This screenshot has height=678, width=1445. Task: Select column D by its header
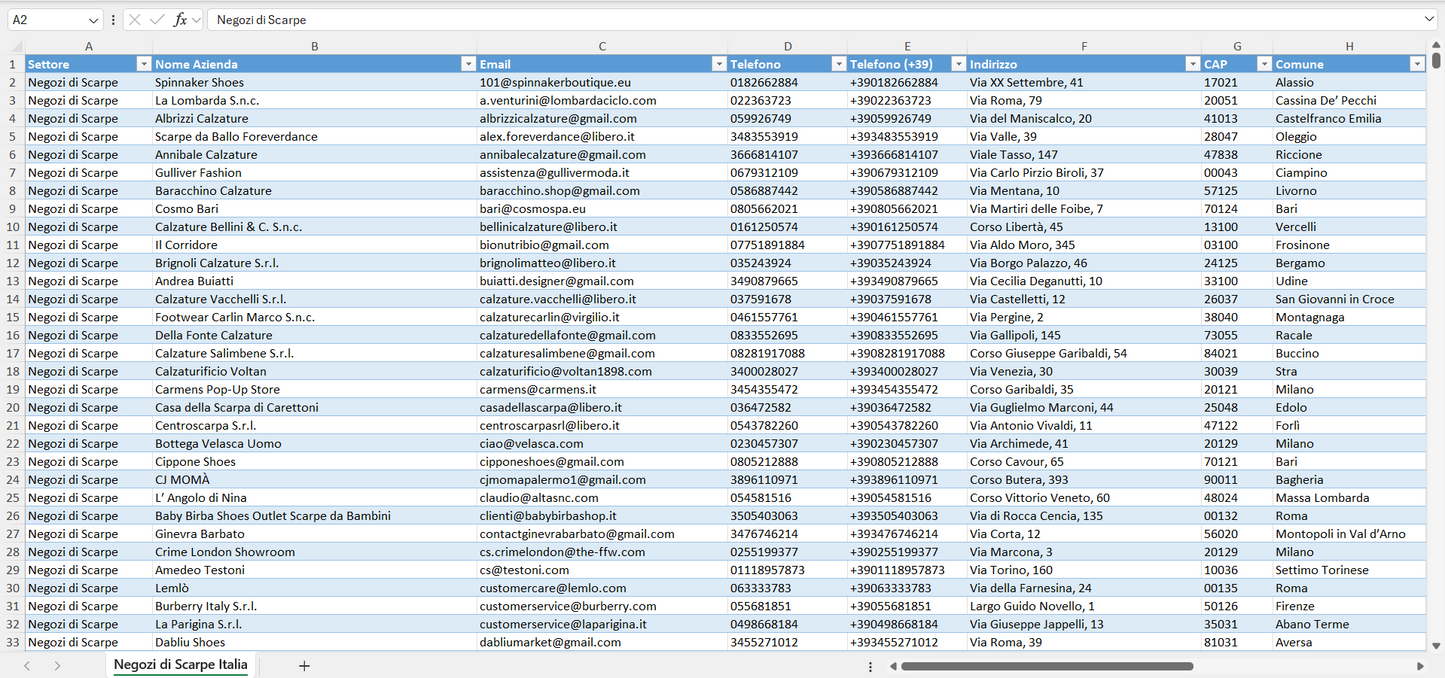point(788,47)
